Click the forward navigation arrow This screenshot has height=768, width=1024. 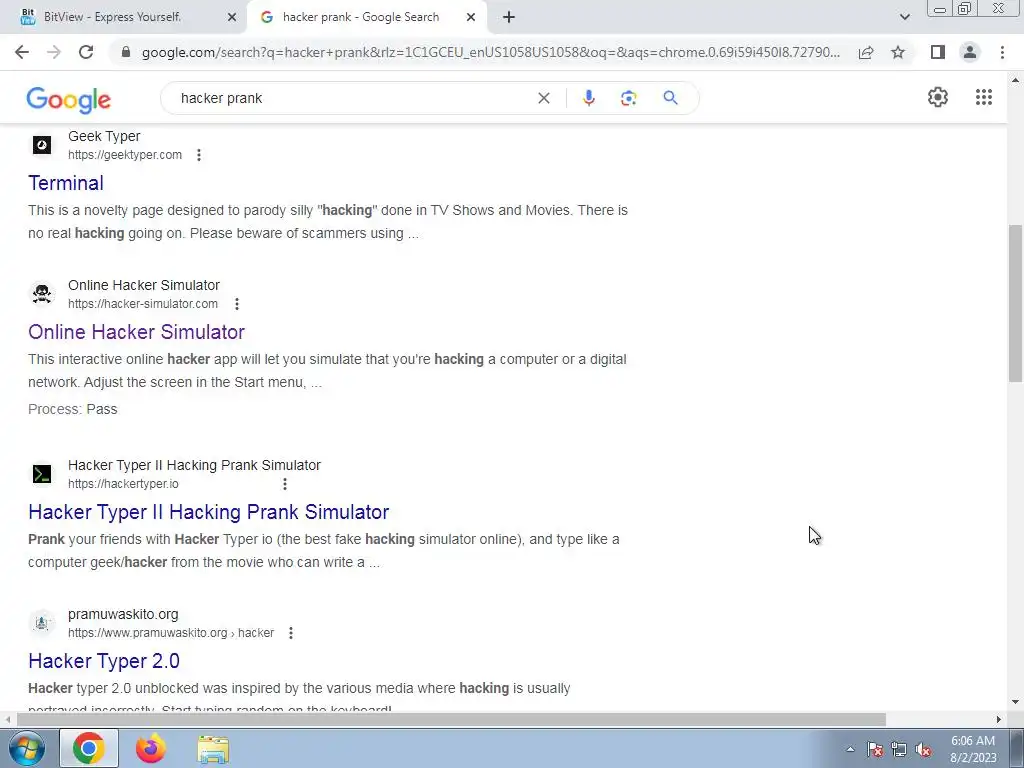(x=54, y=52)
